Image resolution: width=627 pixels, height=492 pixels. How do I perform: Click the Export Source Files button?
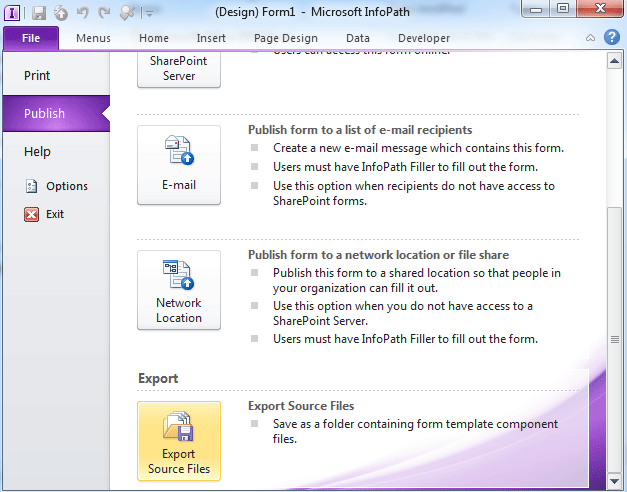tap(179, 441)
